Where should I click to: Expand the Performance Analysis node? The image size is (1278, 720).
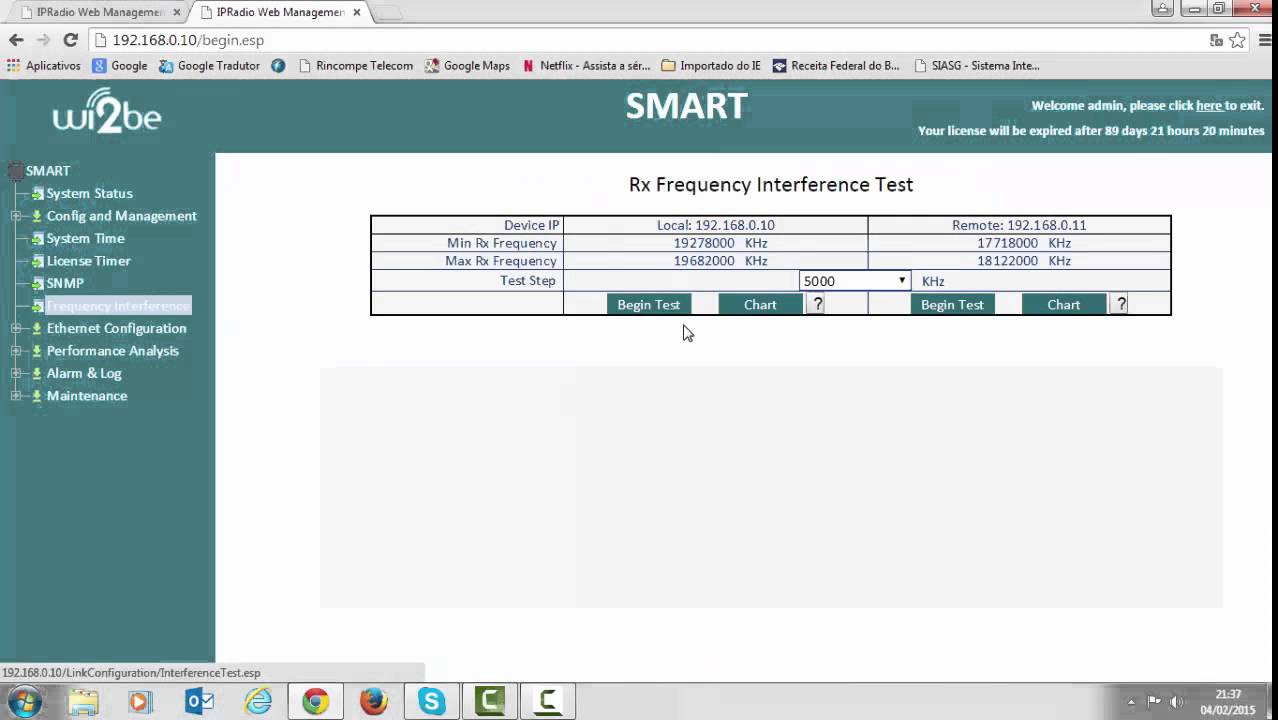16,351
